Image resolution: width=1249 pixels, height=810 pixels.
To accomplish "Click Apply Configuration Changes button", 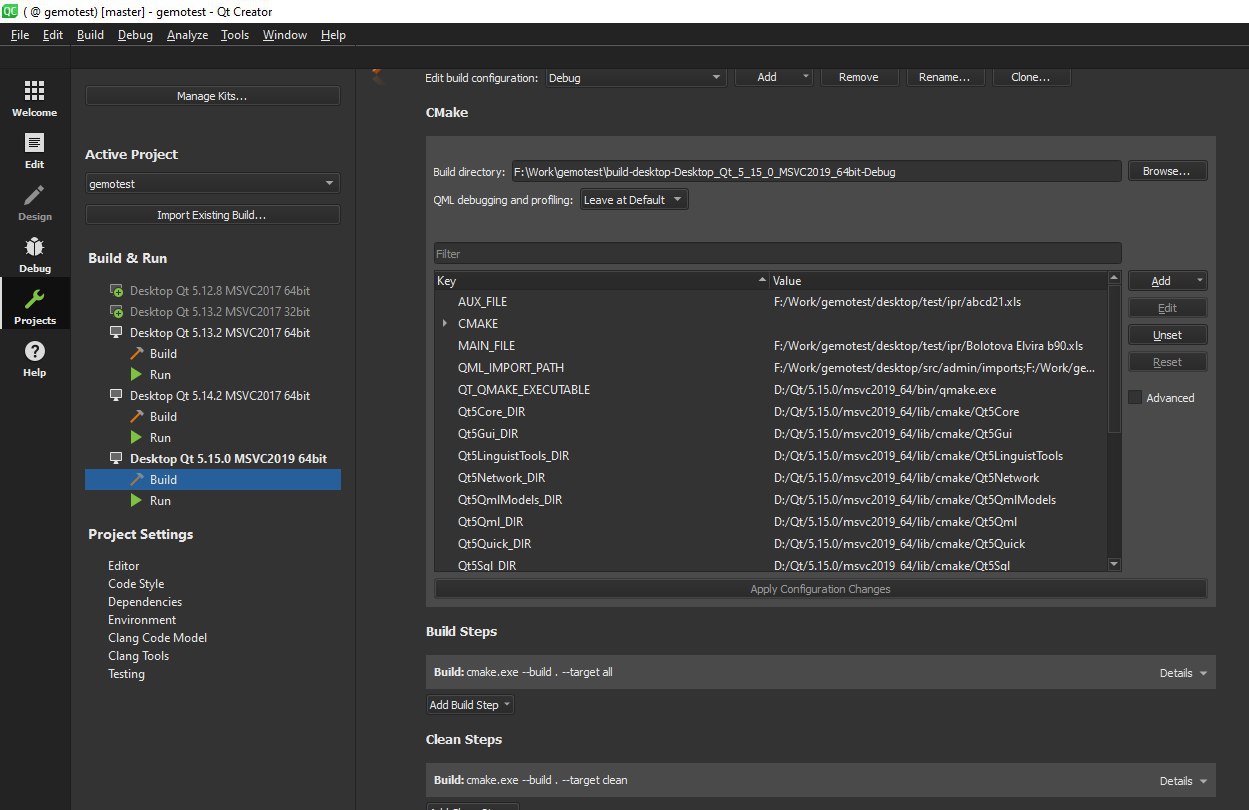I will click(x=820, y=589).
